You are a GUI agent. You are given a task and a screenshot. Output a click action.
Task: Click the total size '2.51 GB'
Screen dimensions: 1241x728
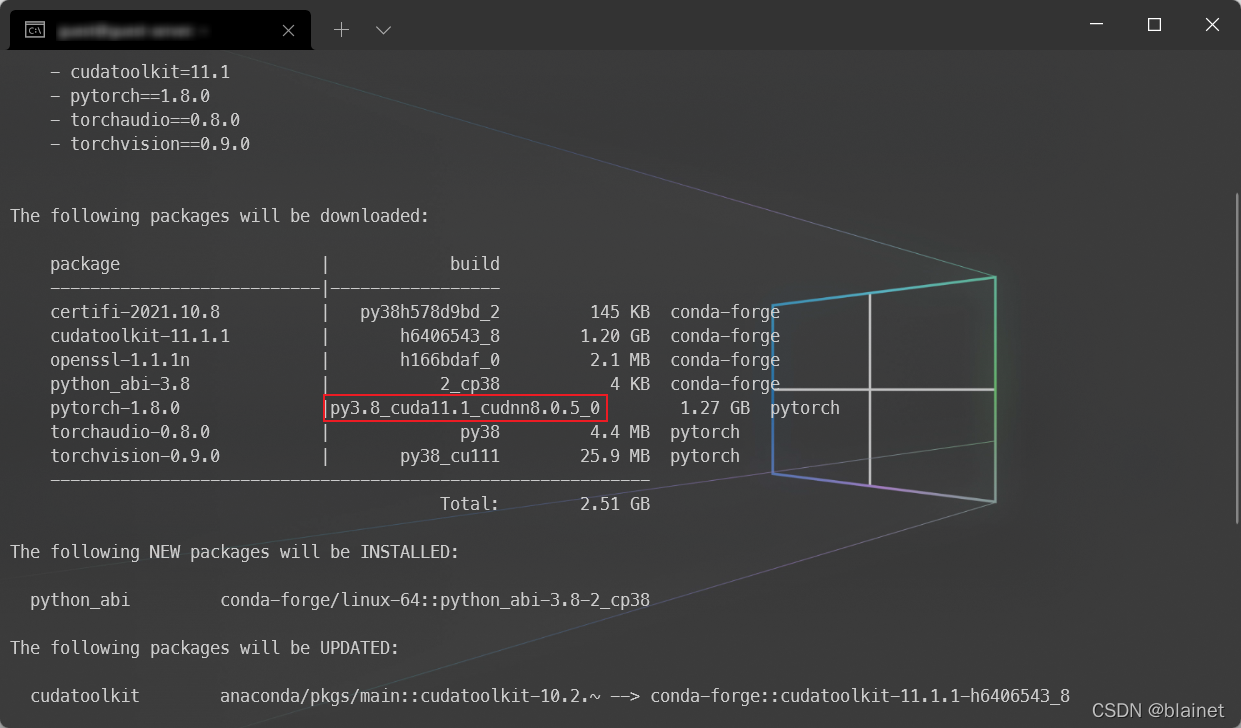(x=615, y=504)
